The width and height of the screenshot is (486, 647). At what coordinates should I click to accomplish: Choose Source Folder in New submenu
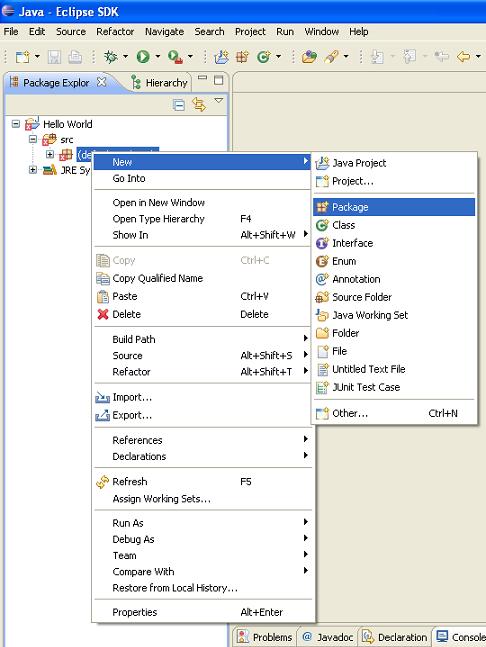pos(394,297)
